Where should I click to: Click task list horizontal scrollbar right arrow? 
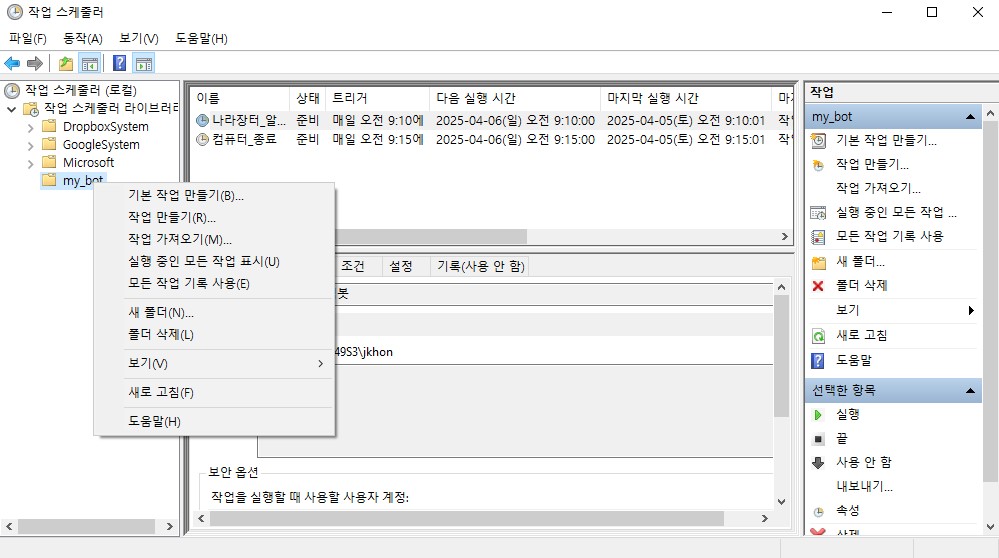[x=784, y=236]
